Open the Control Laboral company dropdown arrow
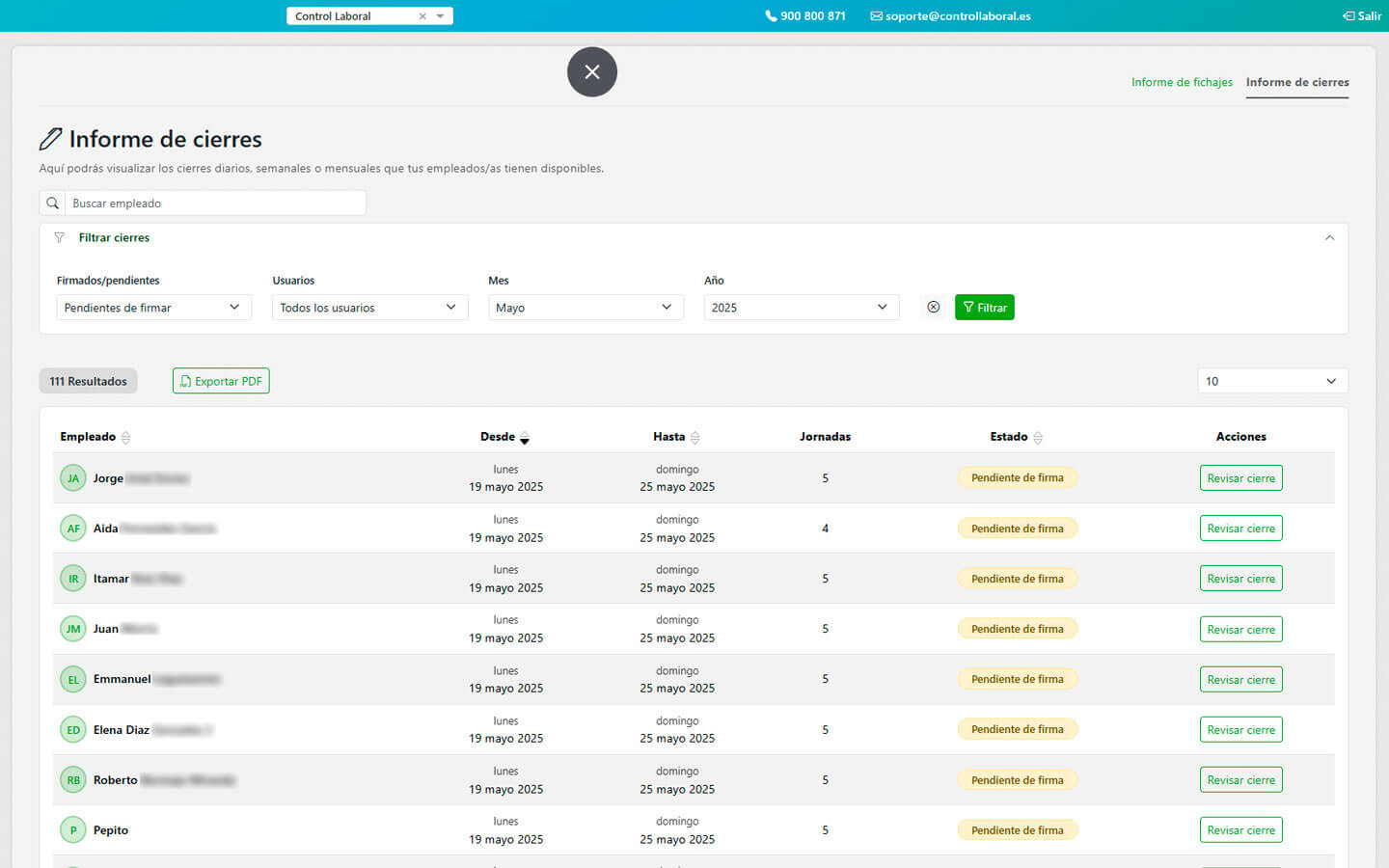The image size is (1389, 868). pos(441,16)
